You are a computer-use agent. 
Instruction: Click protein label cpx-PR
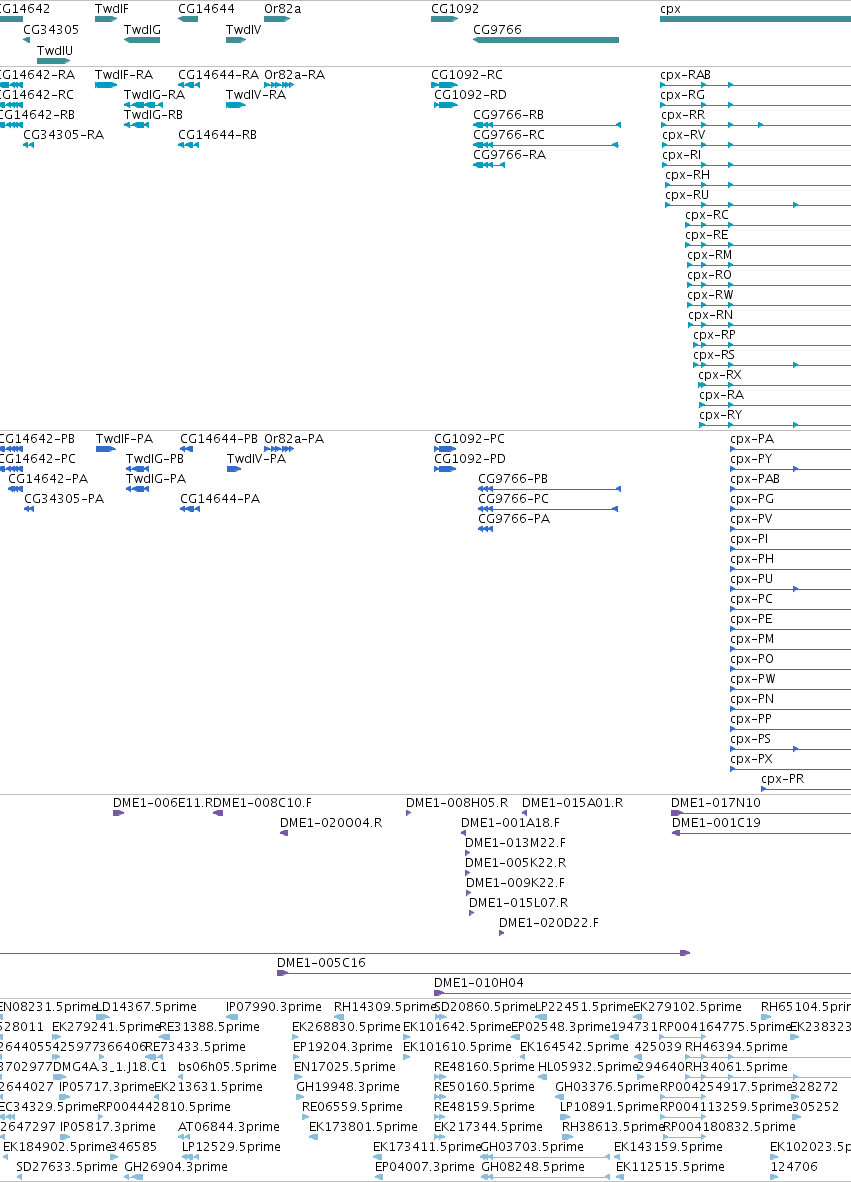coord(782,779)
